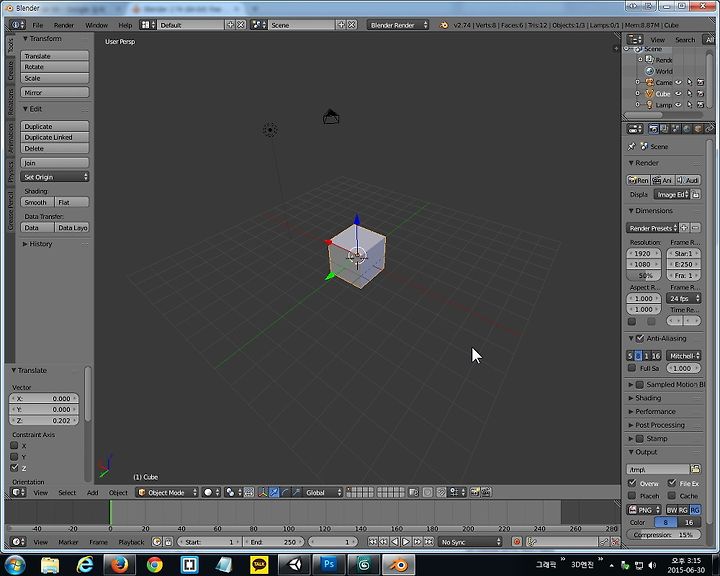Open the output folder browse icon

point(695,469)
